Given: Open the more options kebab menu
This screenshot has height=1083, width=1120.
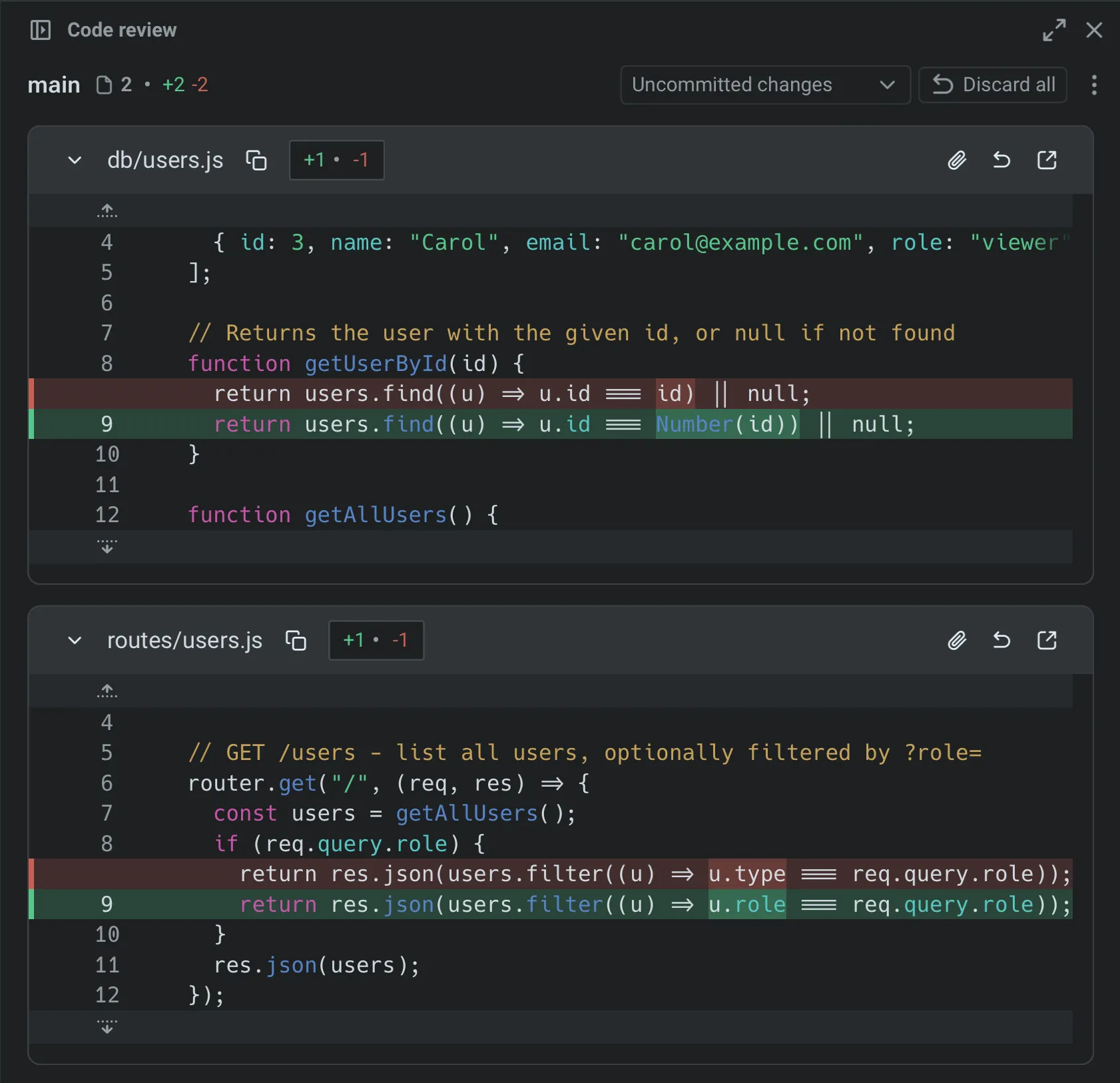Looking at the screenshot, I should pyautogui.click(x=1094, y=85).
